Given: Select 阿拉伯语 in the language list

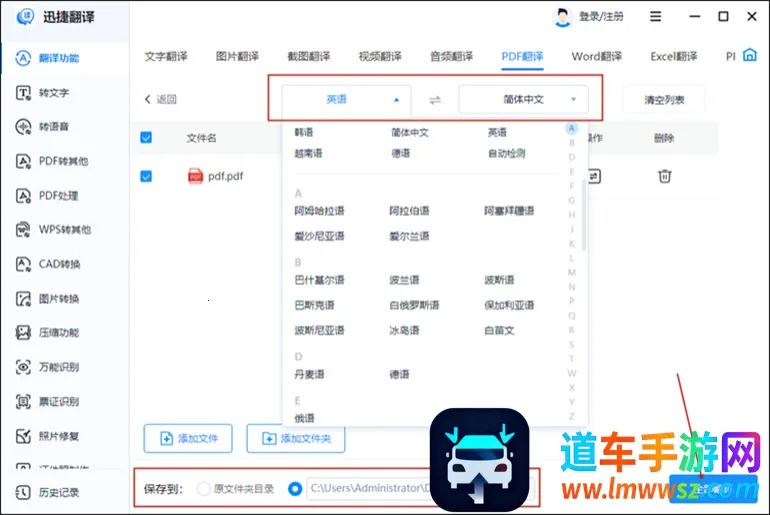Looking at the screenshot, I should [x=409, y=211].
